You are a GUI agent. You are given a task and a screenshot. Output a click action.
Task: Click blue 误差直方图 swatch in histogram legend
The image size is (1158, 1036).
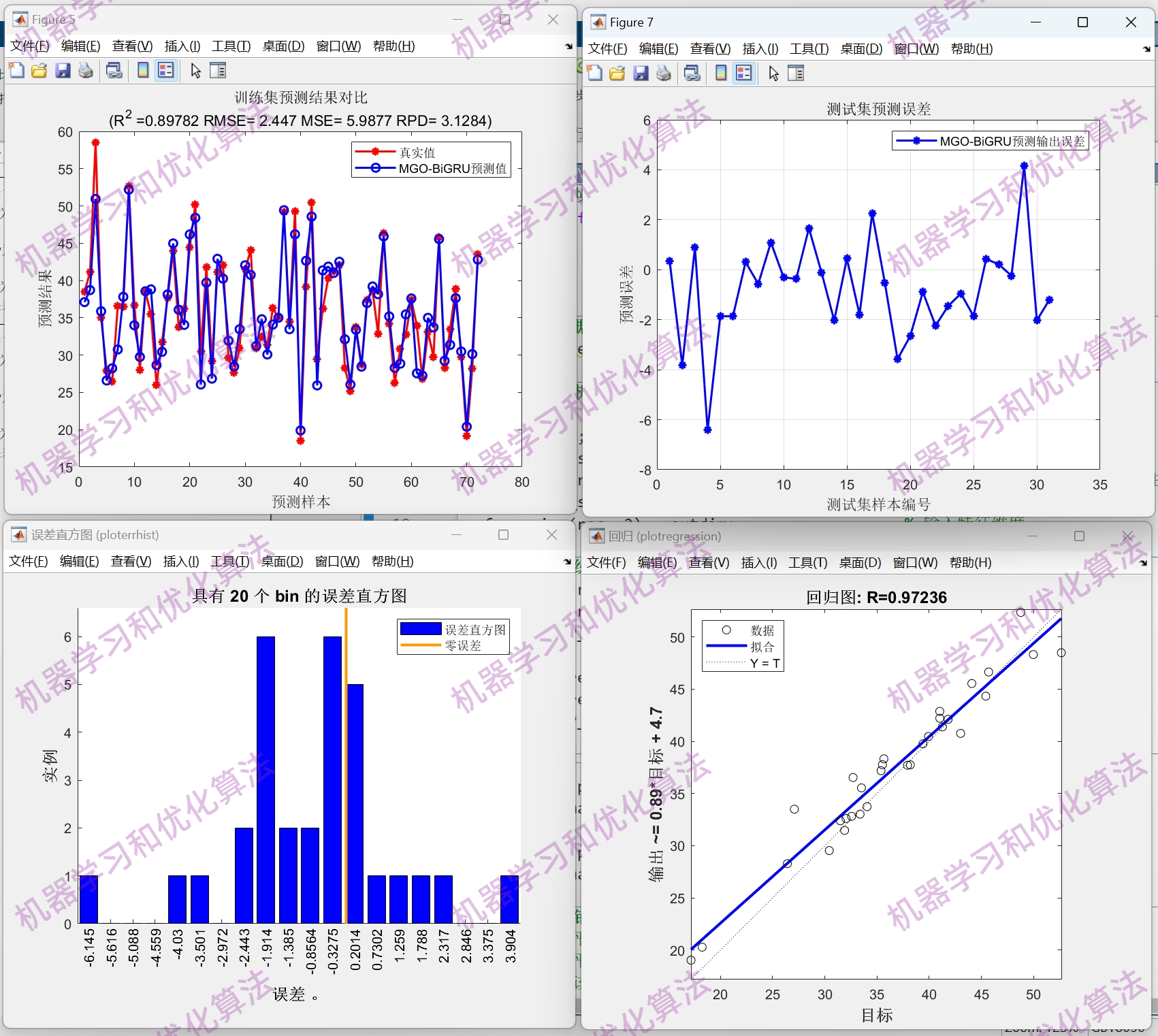[x=421, y=629]
